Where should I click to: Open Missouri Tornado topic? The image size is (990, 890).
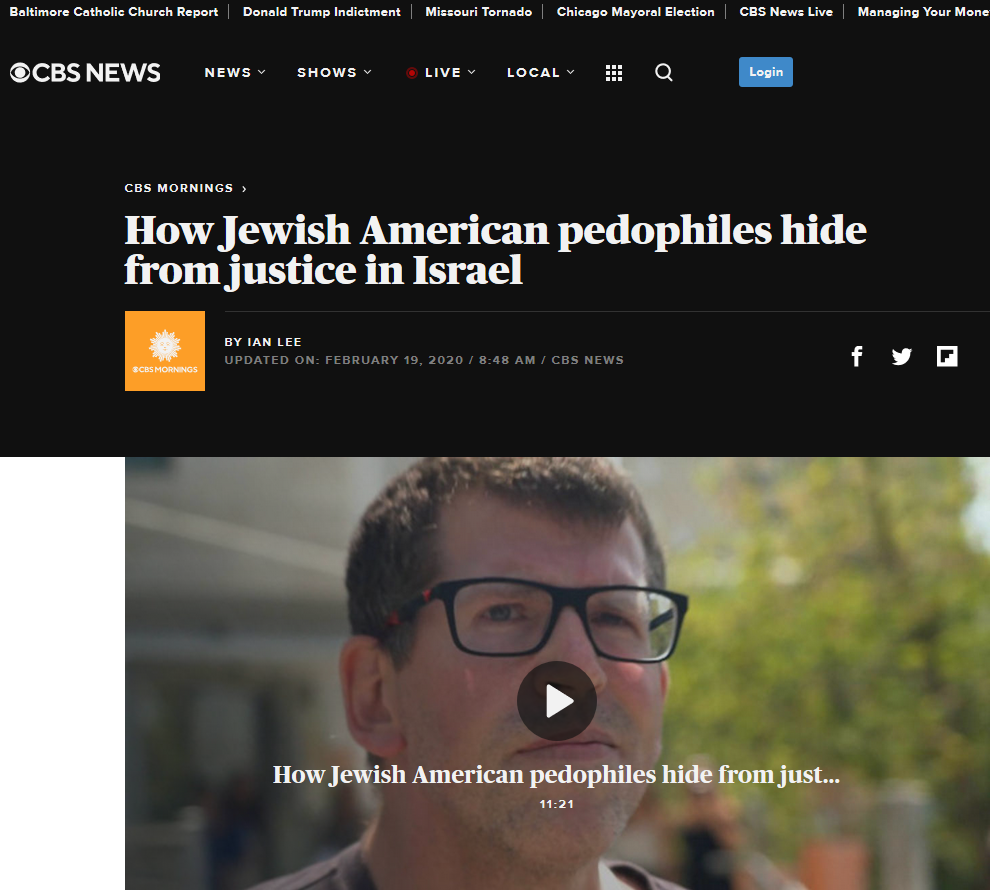[x=479, y=12]
